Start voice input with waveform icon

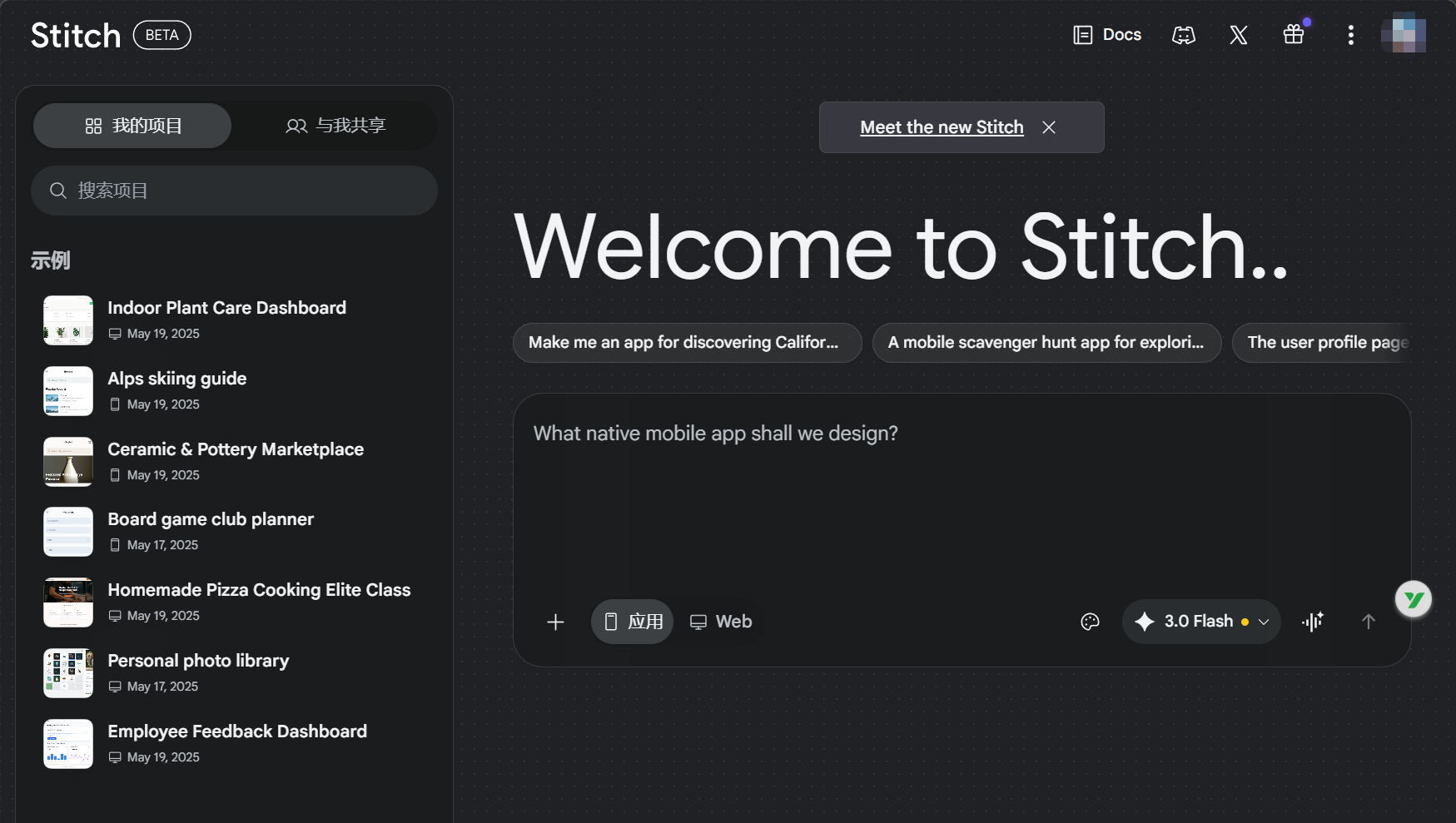pos(1312,622)
